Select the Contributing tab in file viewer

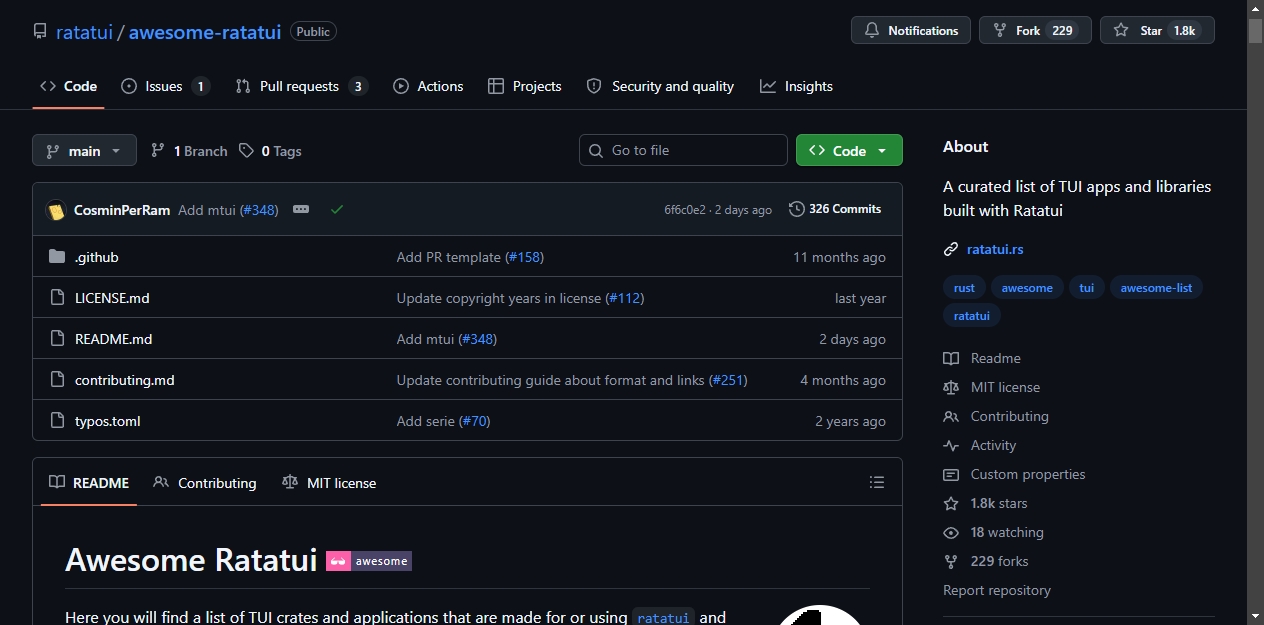pyautogui.click(x=205, y=482)
